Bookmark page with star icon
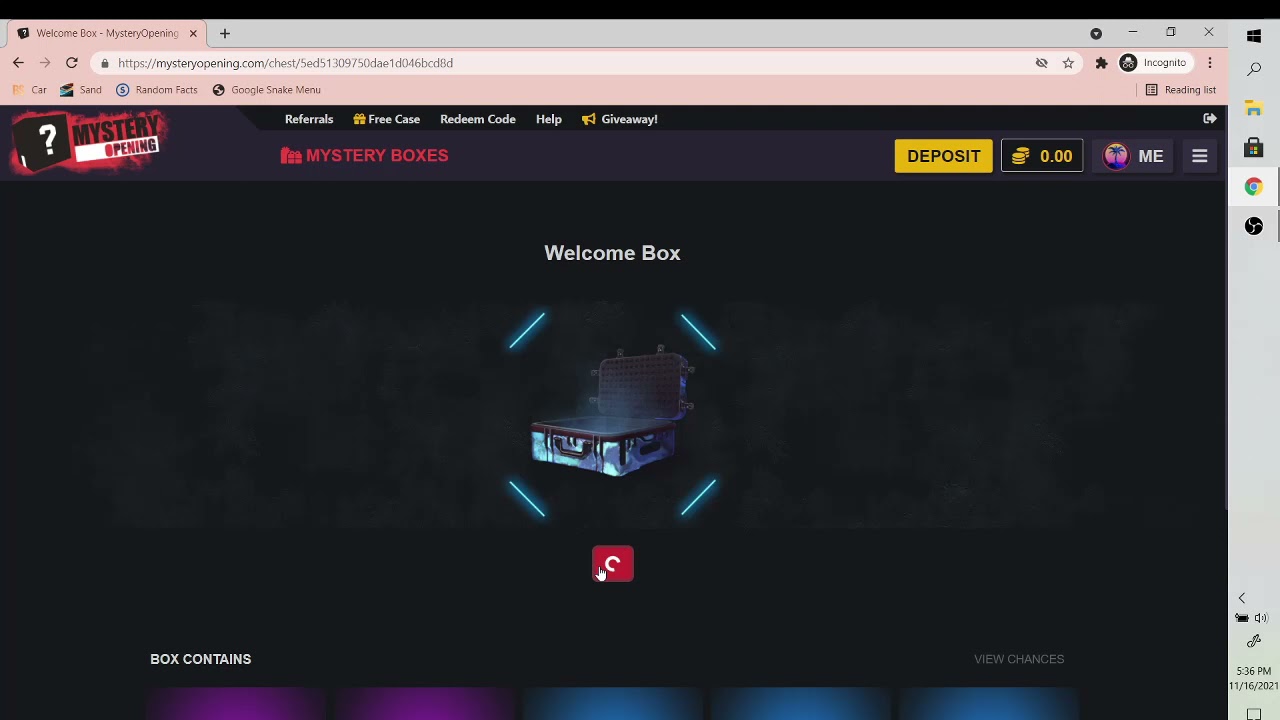The width and height of the screenshot is (1280, 720). [x=1068, y=63]
